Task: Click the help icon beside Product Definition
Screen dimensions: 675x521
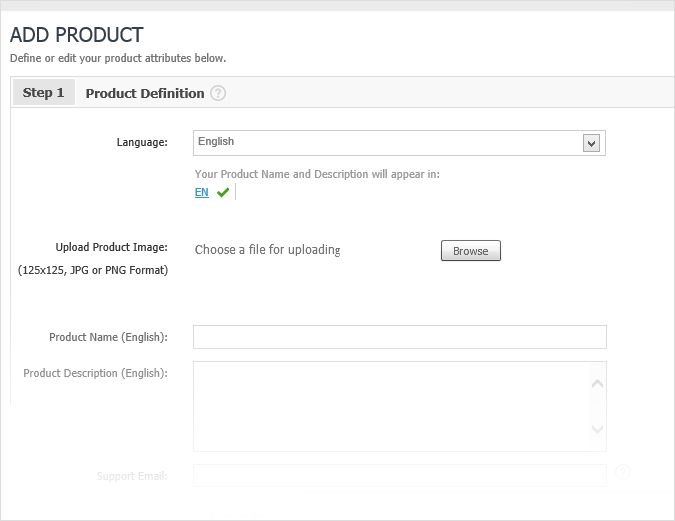Action: click(x=218, y=93)
